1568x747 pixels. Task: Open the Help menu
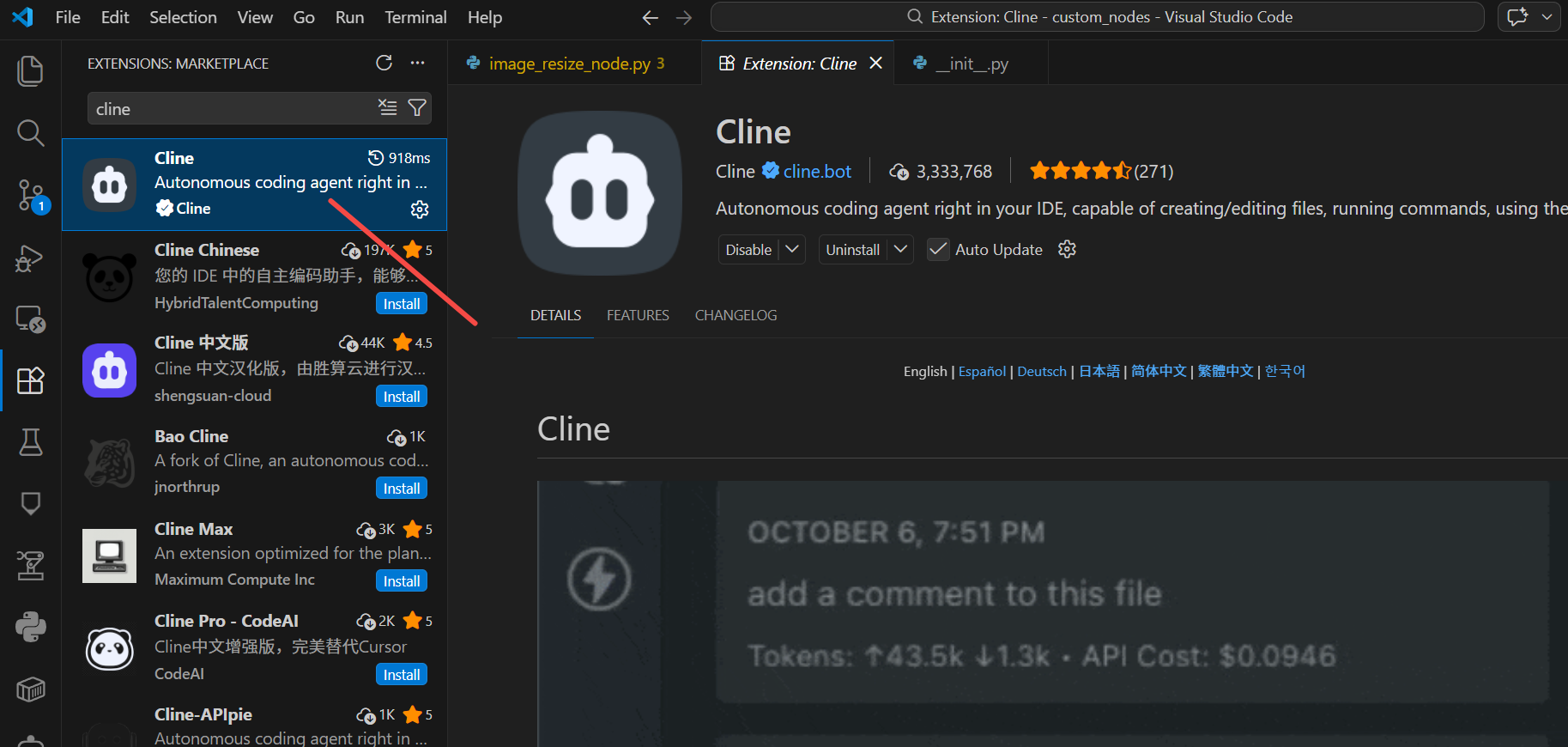(485, 17)
